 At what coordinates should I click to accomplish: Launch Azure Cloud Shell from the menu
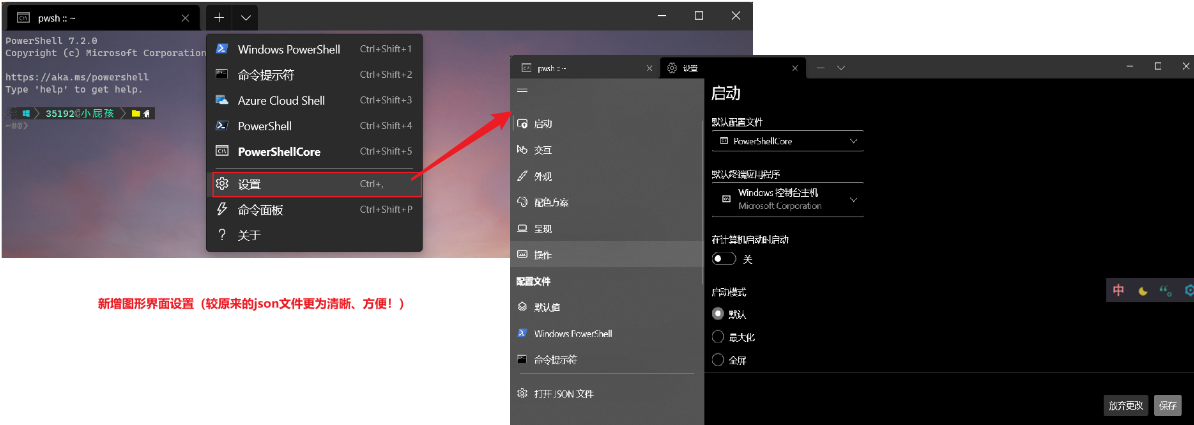(314, 101)
